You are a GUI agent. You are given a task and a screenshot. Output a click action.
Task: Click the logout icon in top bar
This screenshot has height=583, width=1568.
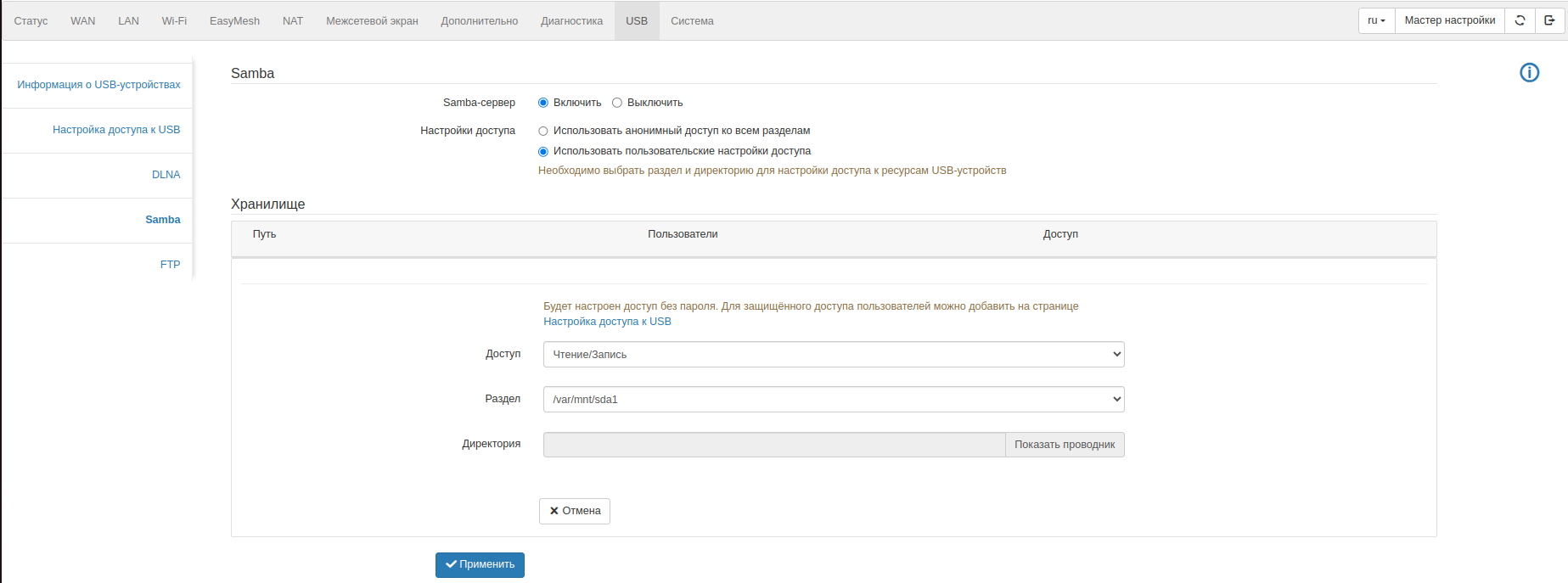click(x=1549, y=20)
